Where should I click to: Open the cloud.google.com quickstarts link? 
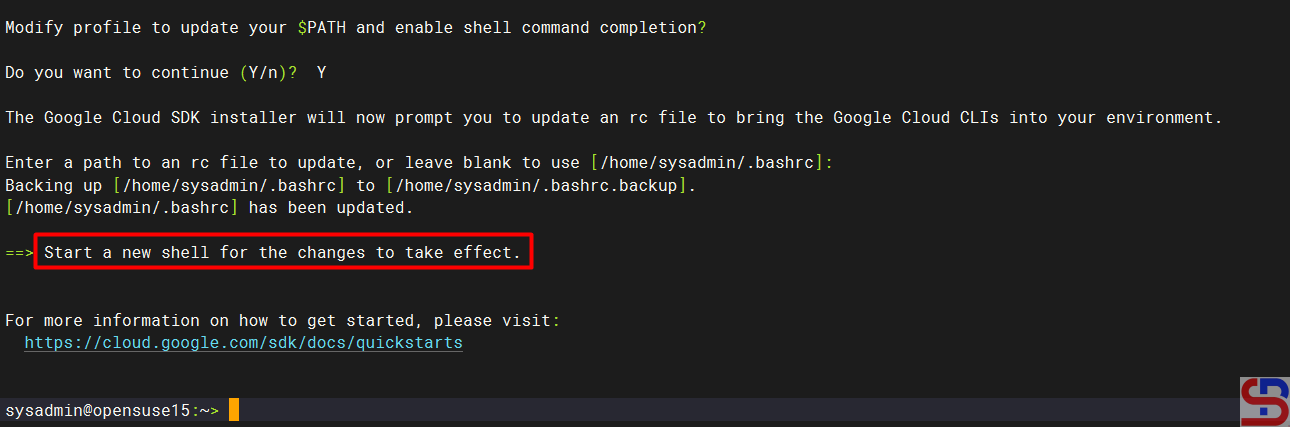pyautogui.click(x=243, y=343)
